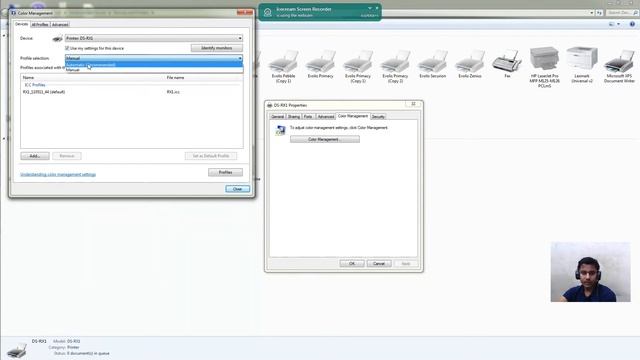The image size is (640, 360).
Task: Expand the view options arrow in Explorer toolbar
Action: tap(618, 24)
